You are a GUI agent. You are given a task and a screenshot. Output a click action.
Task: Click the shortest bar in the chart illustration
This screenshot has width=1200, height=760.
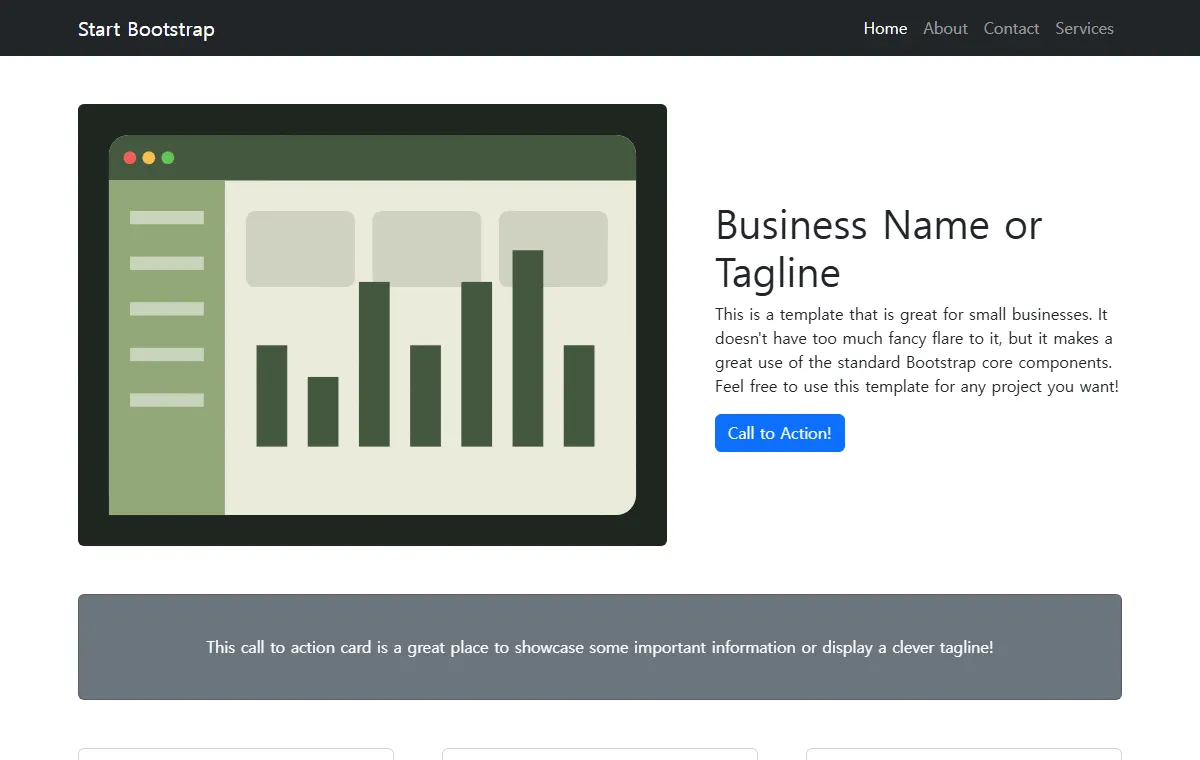pyautogui.click(x=323, y=412)
